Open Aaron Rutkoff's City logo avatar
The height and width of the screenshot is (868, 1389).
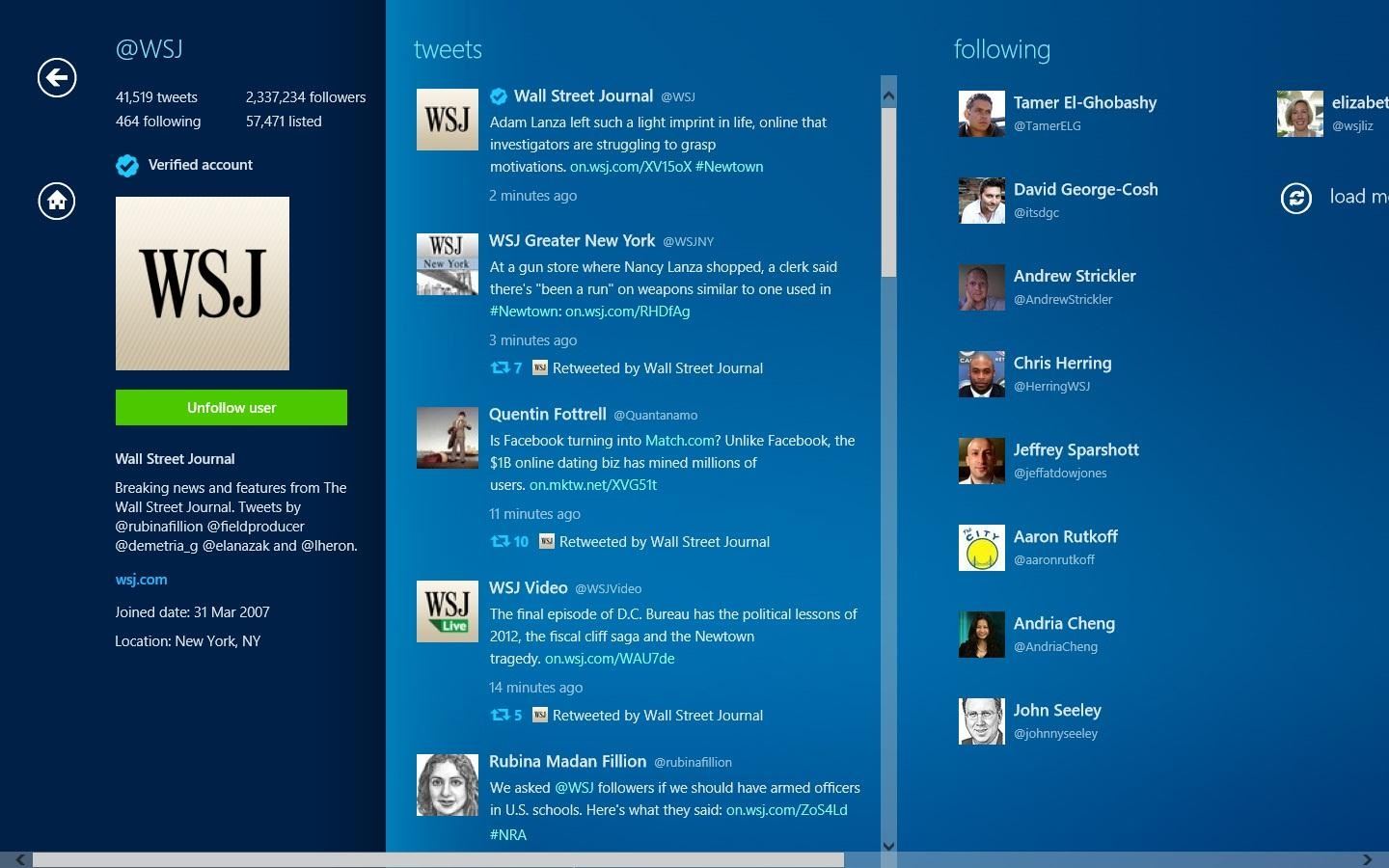(x=982, y=548)
